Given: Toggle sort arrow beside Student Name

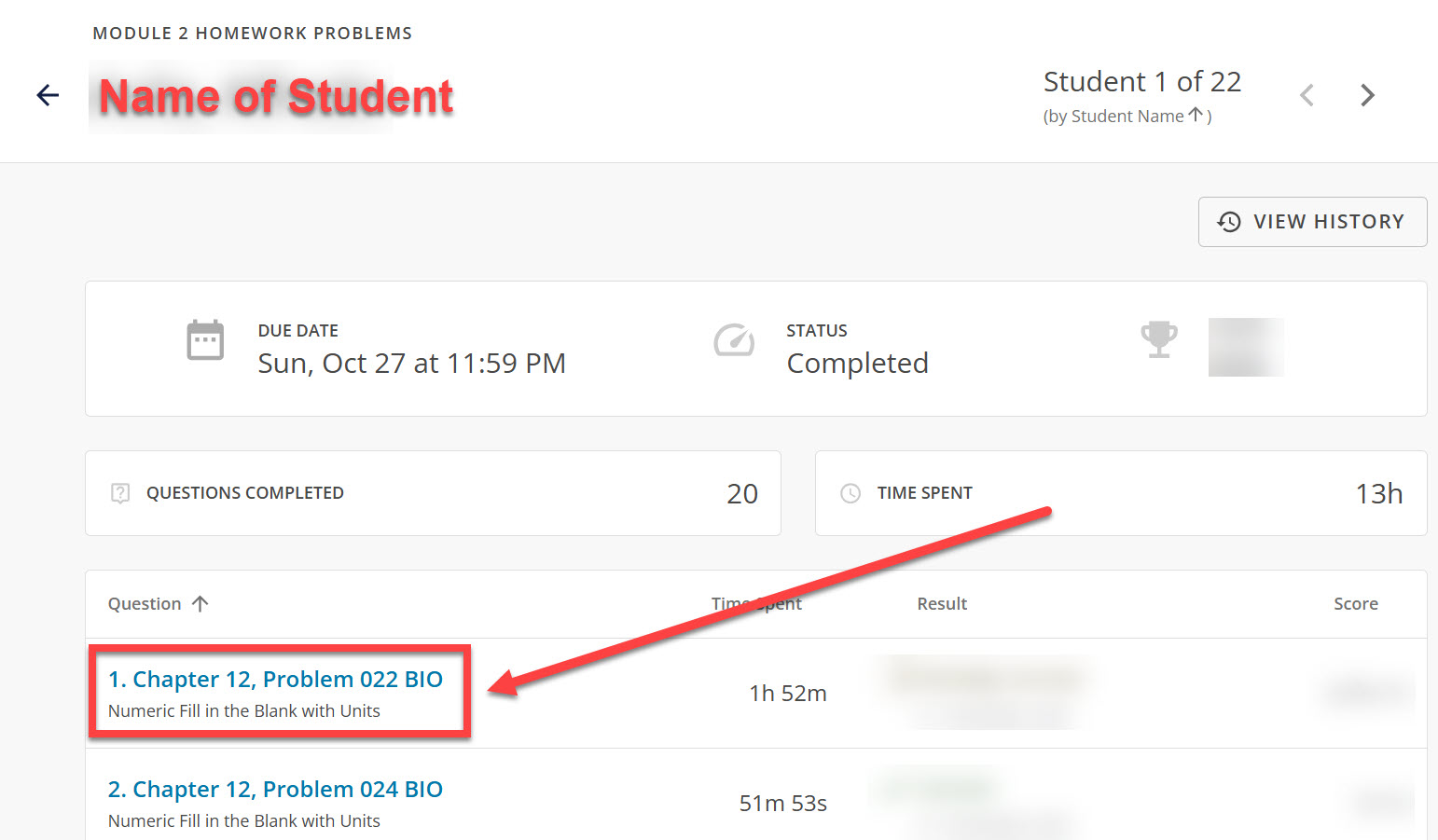Looking at the screenshot, I should coord(1196,116).
